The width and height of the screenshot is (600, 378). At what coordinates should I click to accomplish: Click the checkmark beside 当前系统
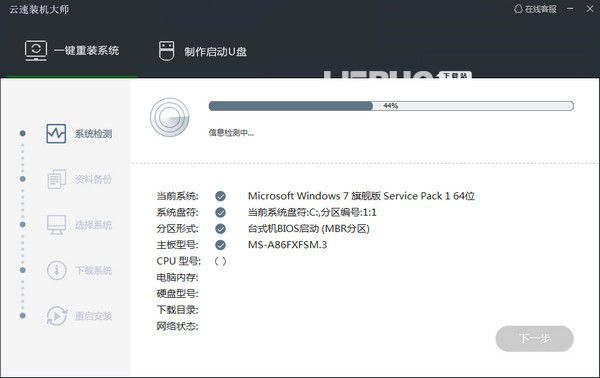coord(220,196)
